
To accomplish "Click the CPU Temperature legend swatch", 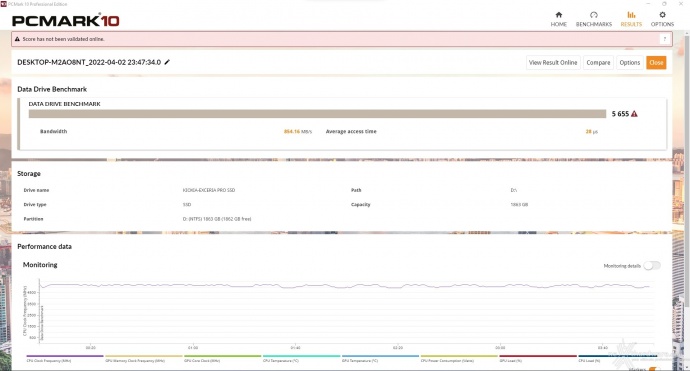I will (x=301, y=356).
